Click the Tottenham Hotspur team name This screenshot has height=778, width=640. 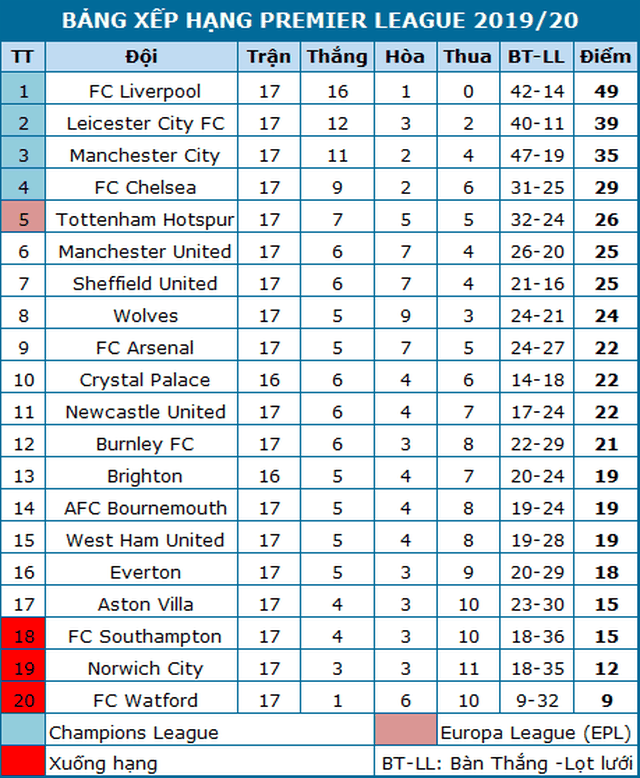tap(145, 219)
